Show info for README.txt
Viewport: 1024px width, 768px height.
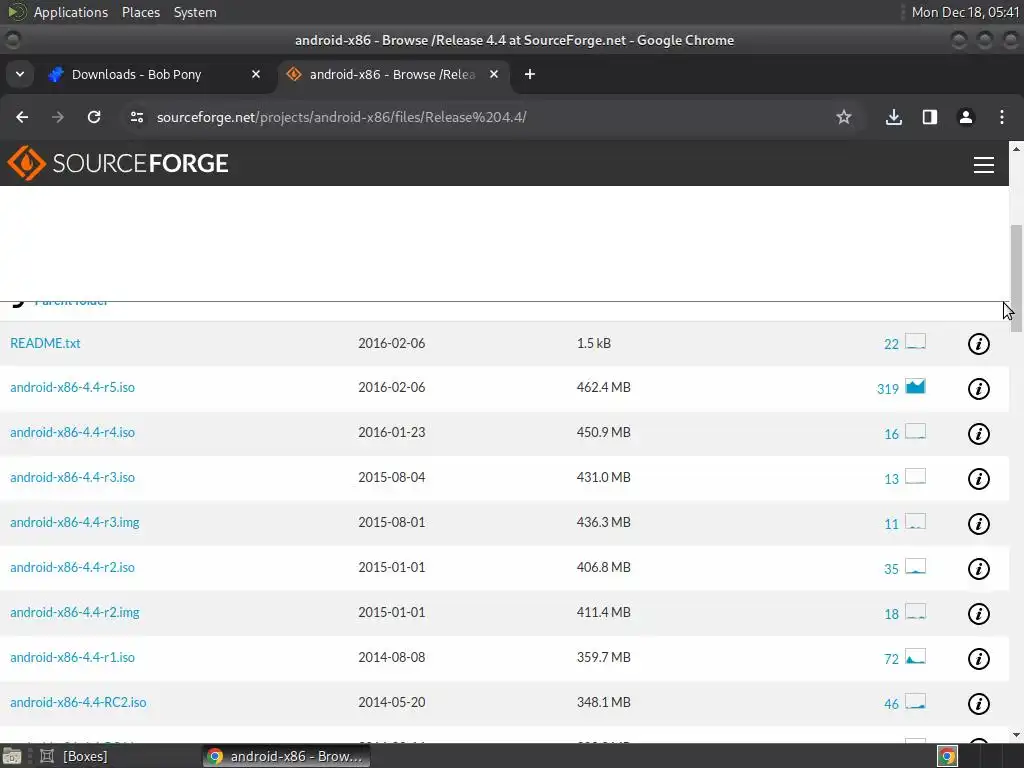[978, 344]
